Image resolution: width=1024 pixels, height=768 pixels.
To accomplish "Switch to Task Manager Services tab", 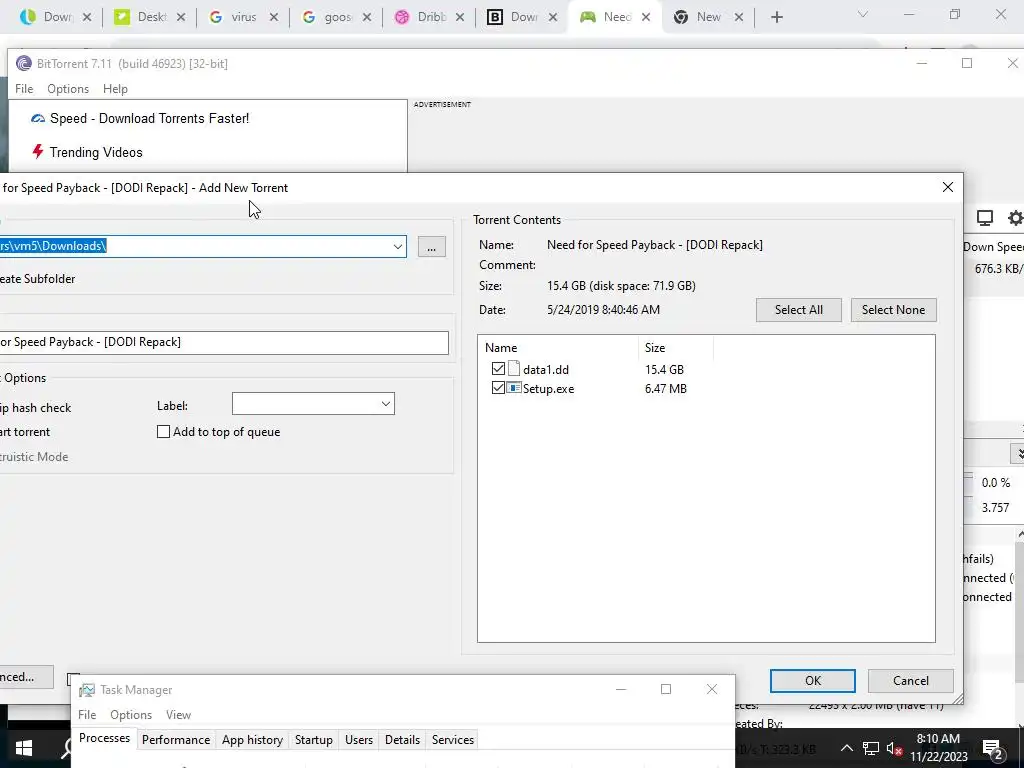I will [453, 740].
